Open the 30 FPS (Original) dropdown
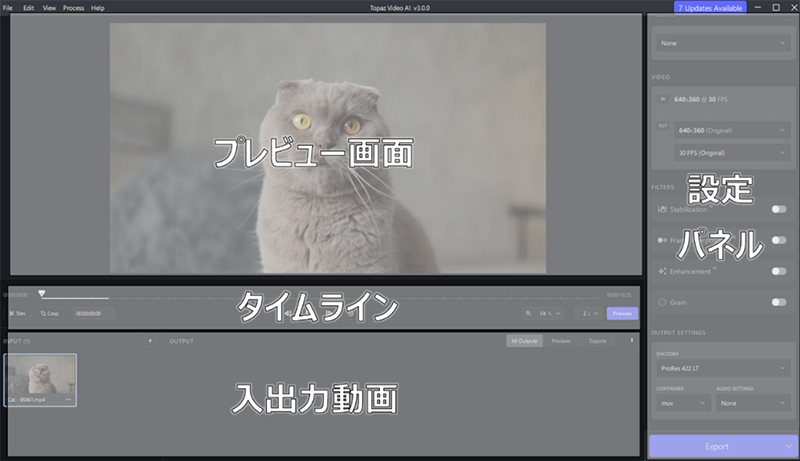 (732, 153)
